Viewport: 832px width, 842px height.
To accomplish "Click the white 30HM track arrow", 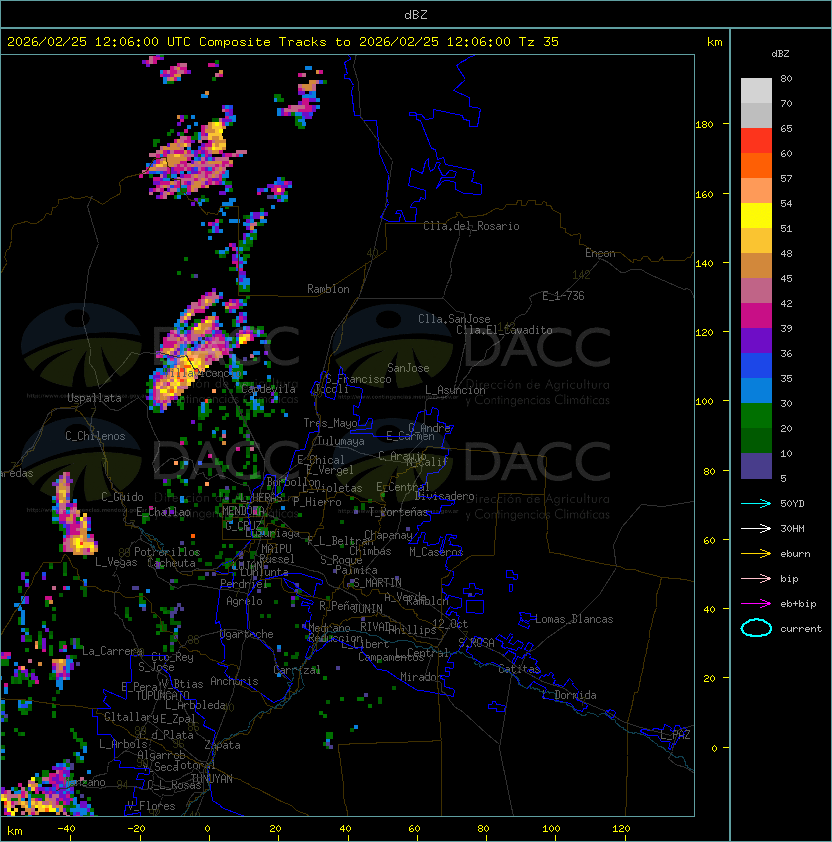I will 756,529.
